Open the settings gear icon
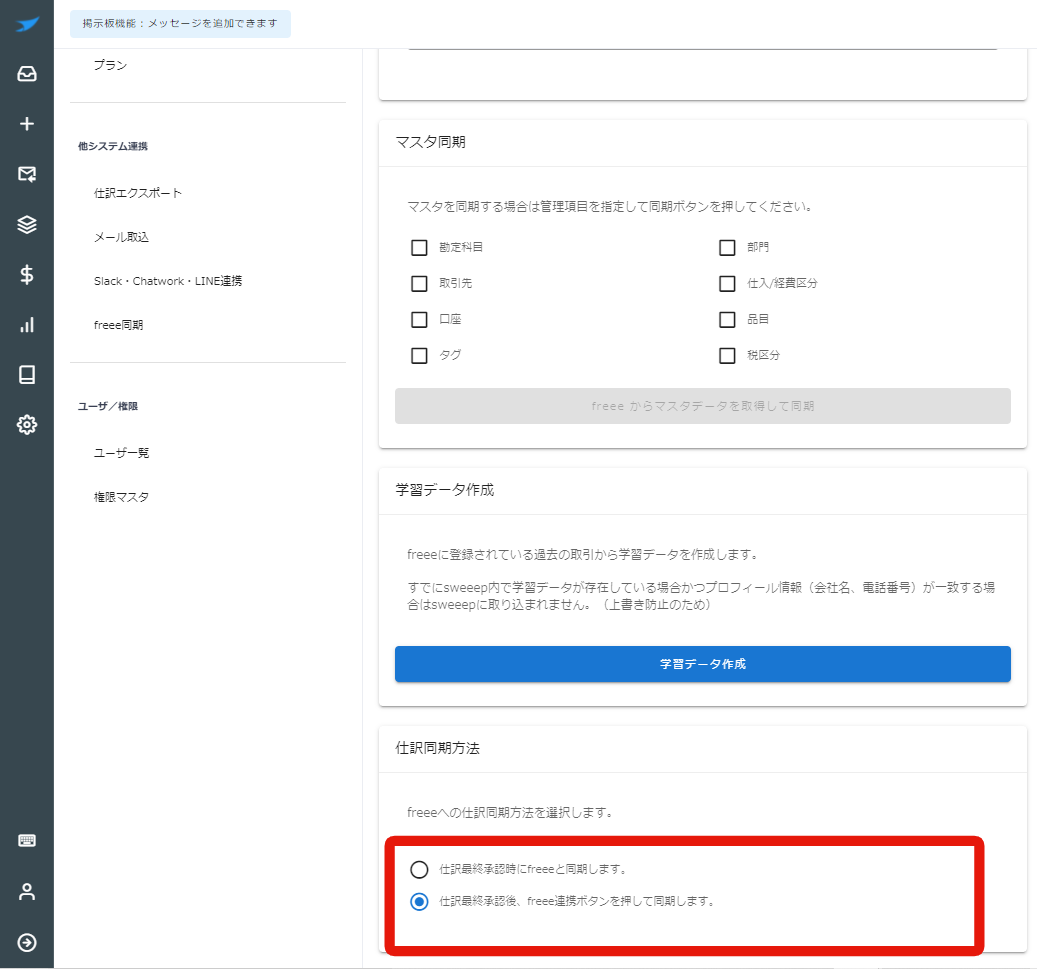 pos(27,425)
